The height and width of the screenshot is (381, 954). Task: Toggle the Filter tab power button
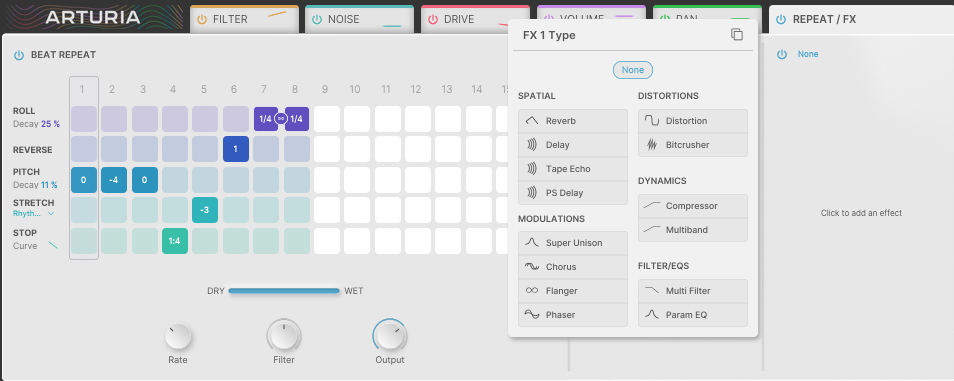202,19
